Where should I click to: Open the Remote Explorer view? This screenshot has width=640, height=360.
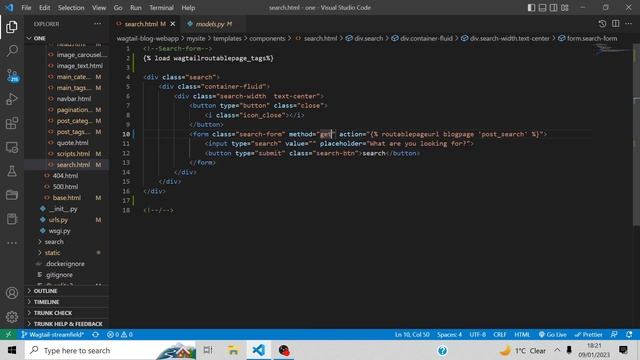[x=12, y=147]
